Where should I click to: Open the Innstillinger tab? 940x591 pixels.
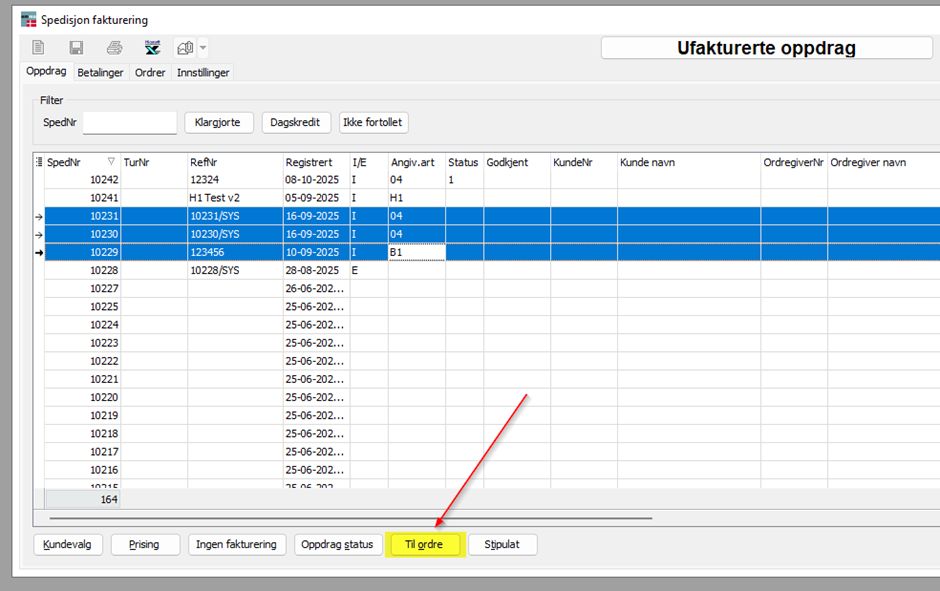click(x=203, y=72)
